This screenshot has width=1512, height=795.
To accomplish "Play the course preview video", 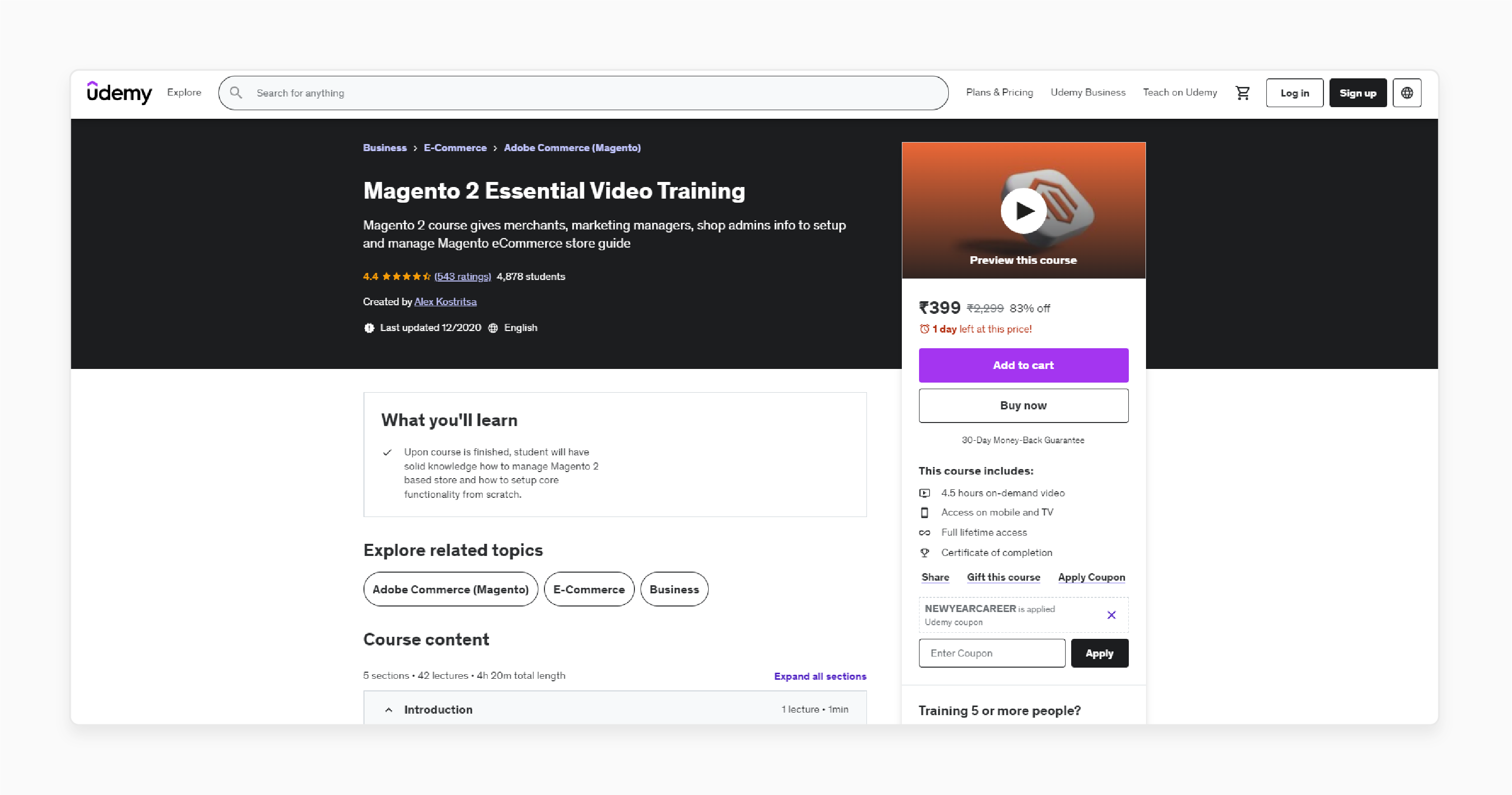I will 1023,211.
